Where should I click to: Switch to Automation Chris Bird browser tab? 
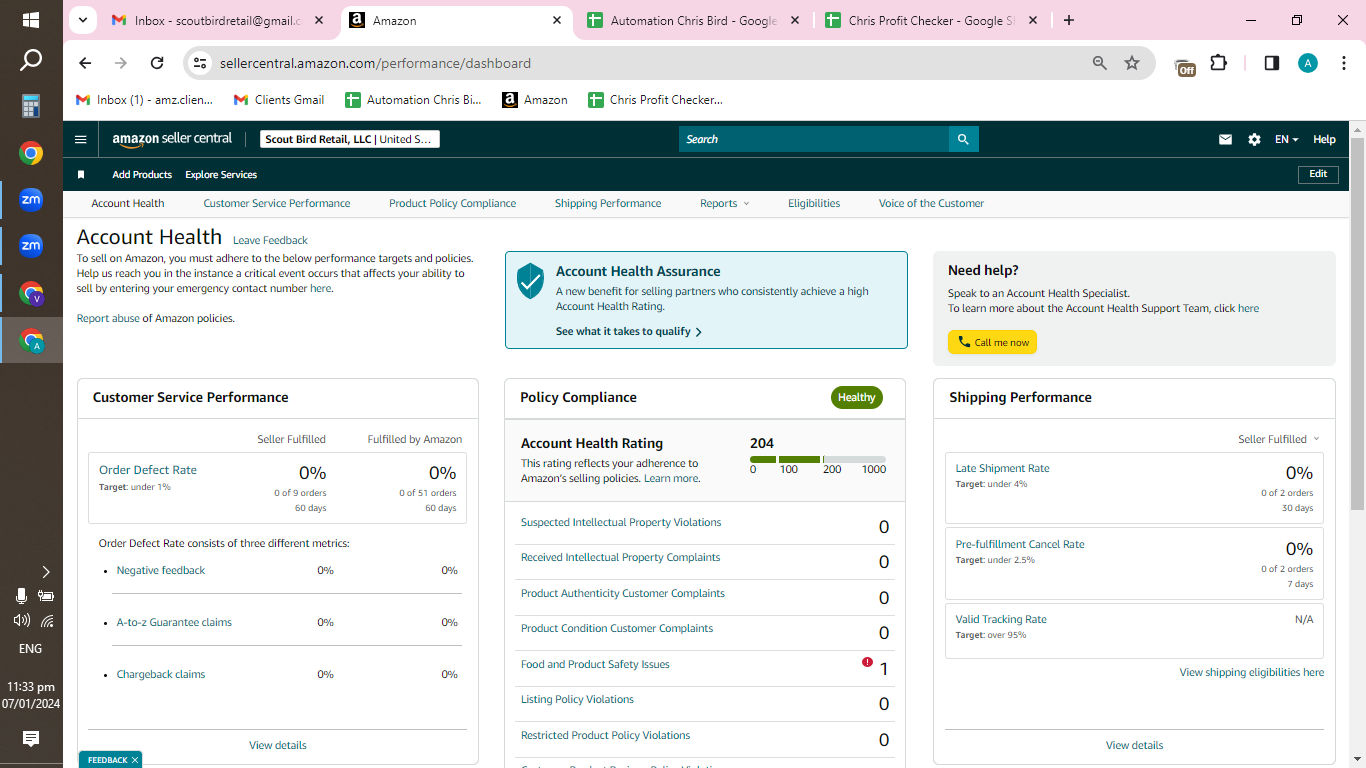pos(694,20)
